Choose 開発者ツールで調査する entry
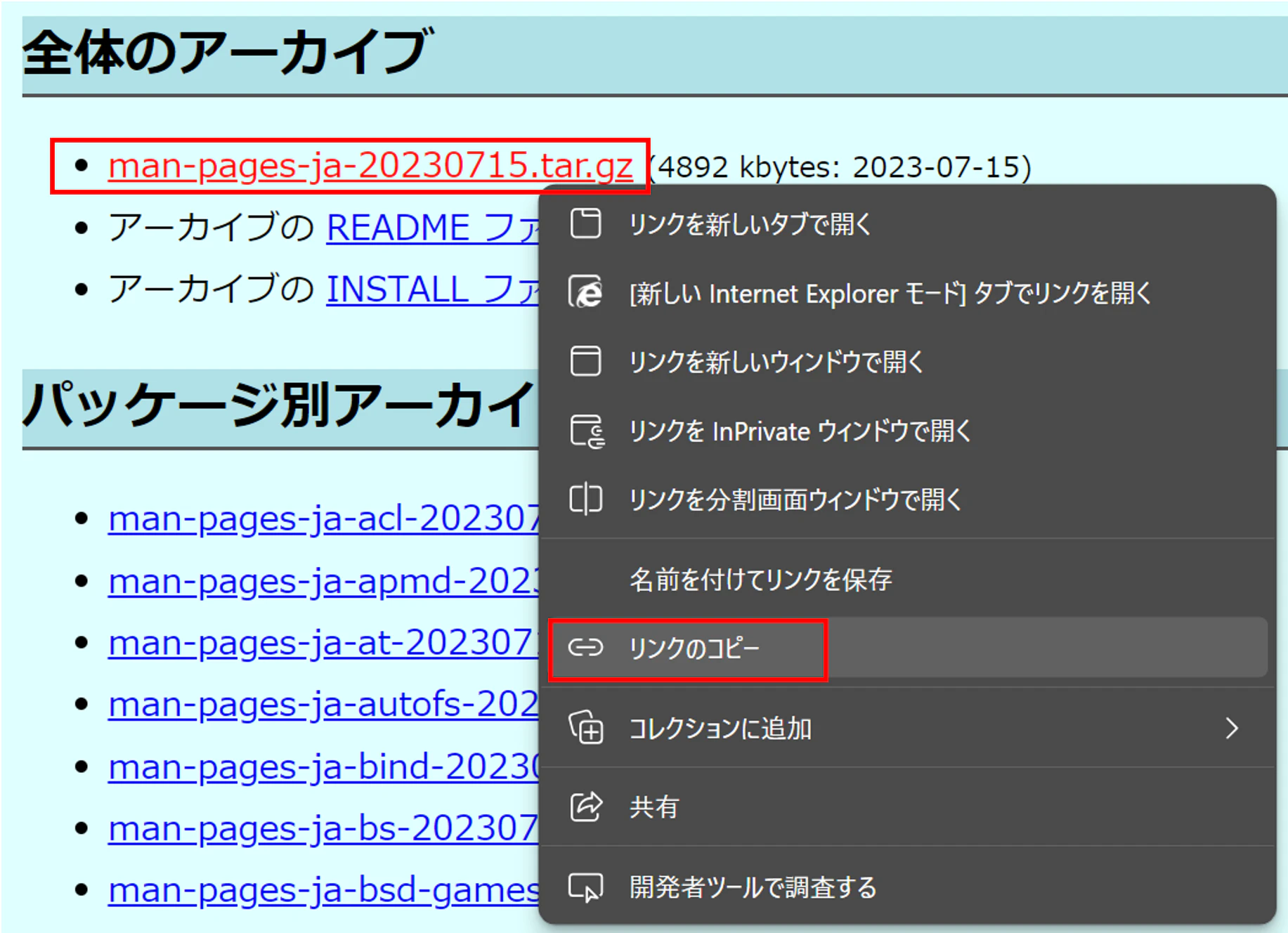Image resolution: width=1288 pixels, height=933 pixels. 907,887
